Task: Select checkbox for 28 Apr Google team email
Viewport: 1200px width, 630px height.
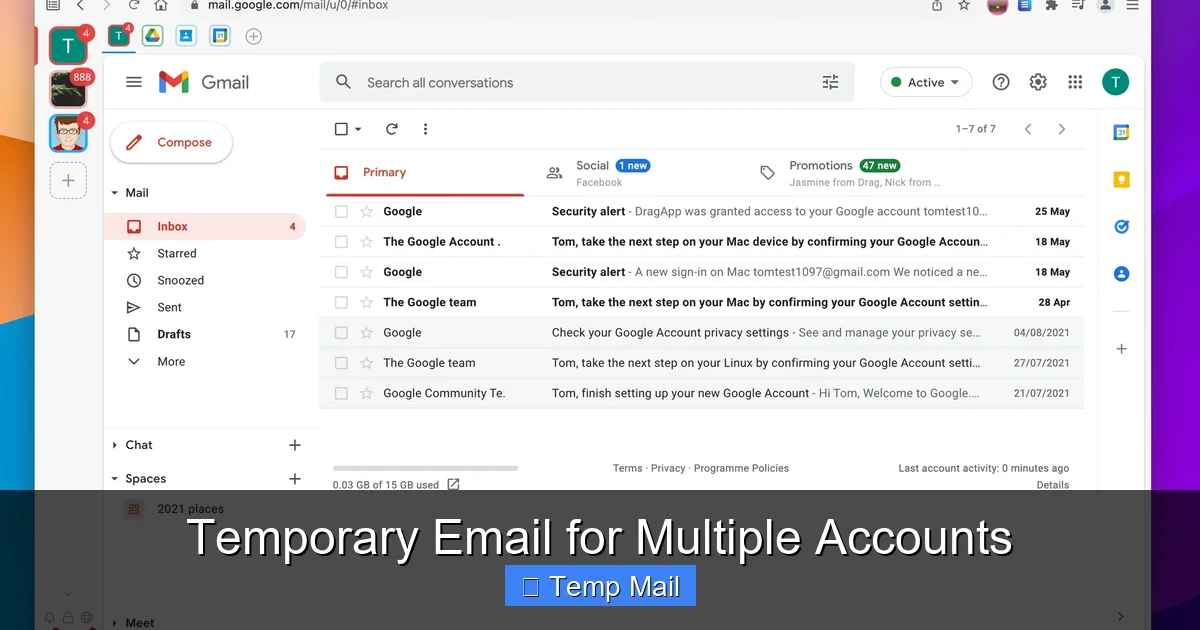Action: click(x=341, y=302)
